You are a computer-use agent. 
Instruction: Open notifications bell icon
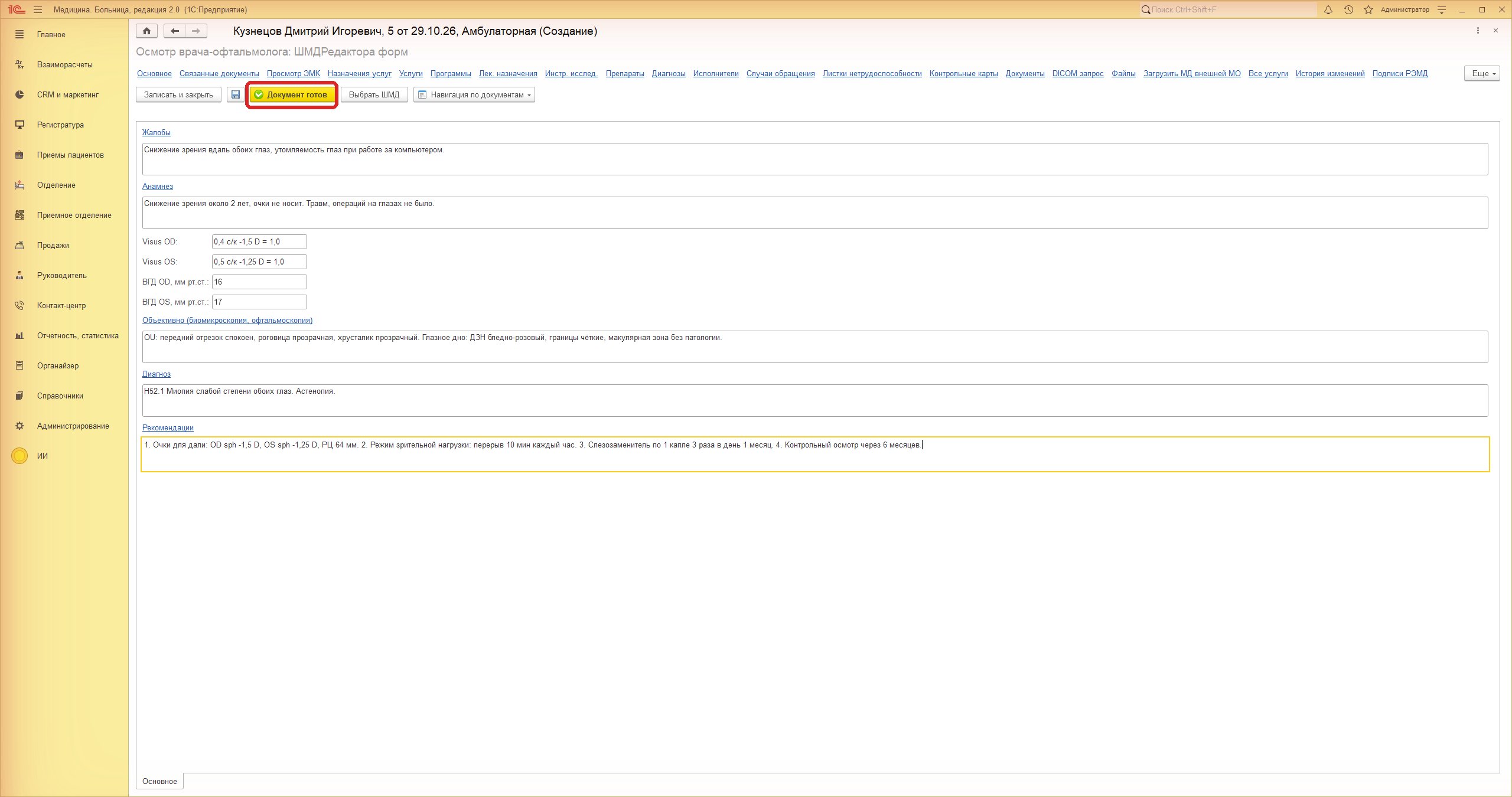pos(1328,9)
